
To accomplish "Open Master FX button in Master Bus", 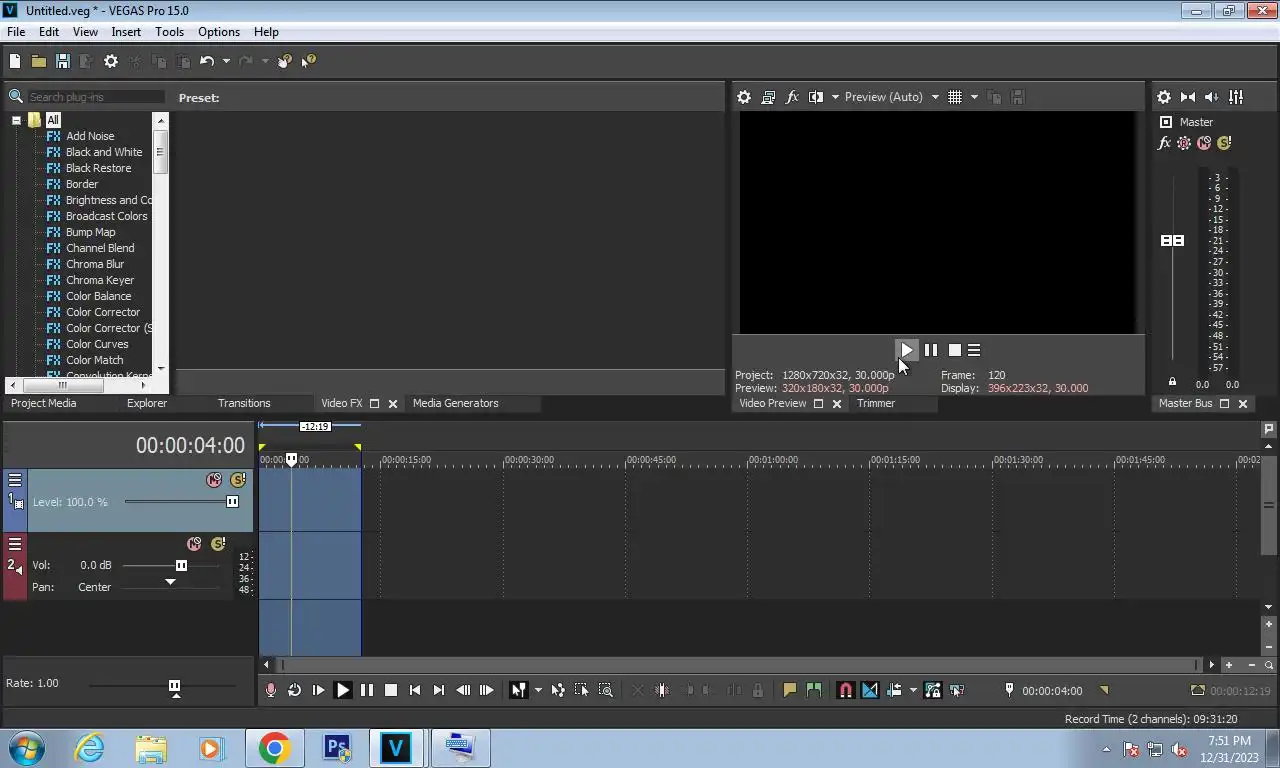I will (1164, 143).
